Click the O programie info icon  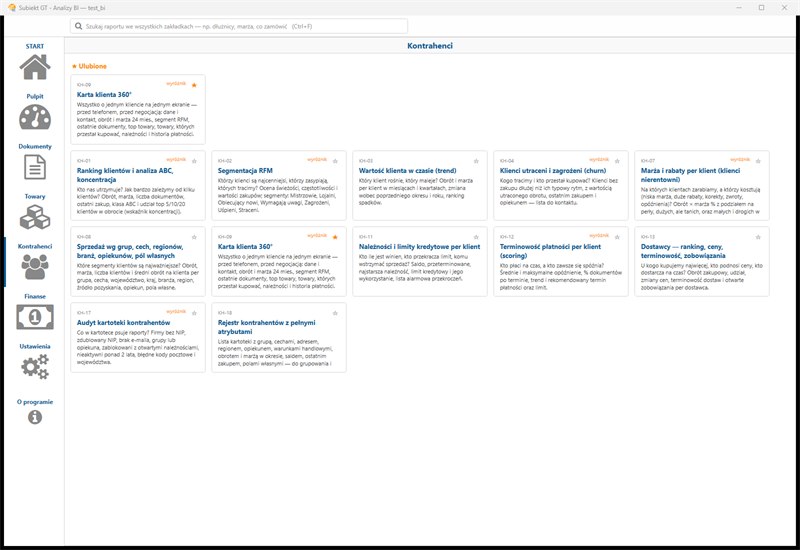35,417
